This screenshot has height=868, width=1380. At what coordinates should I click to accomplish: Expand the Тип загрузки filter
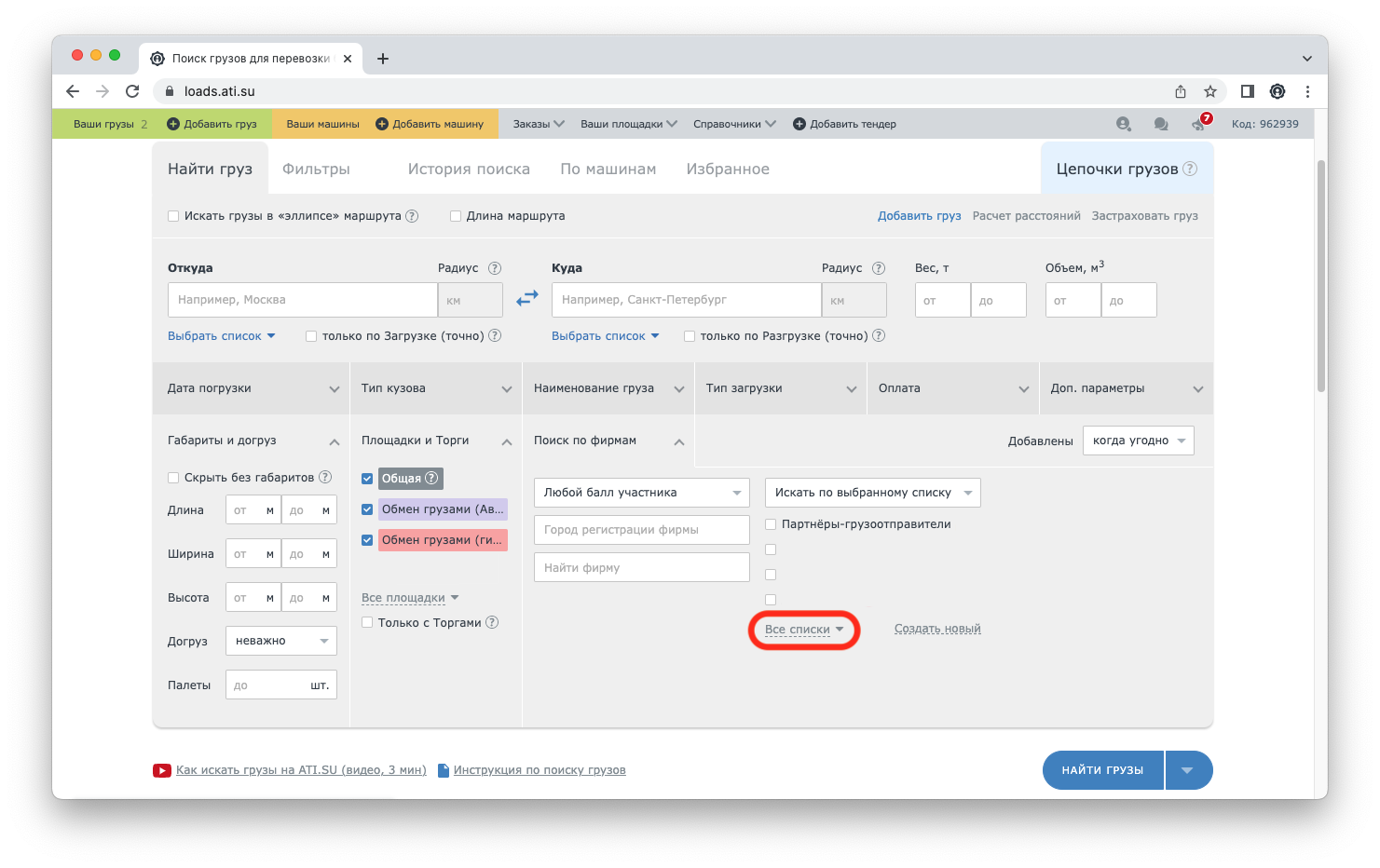pyautogui.click(x=781, y=388)
